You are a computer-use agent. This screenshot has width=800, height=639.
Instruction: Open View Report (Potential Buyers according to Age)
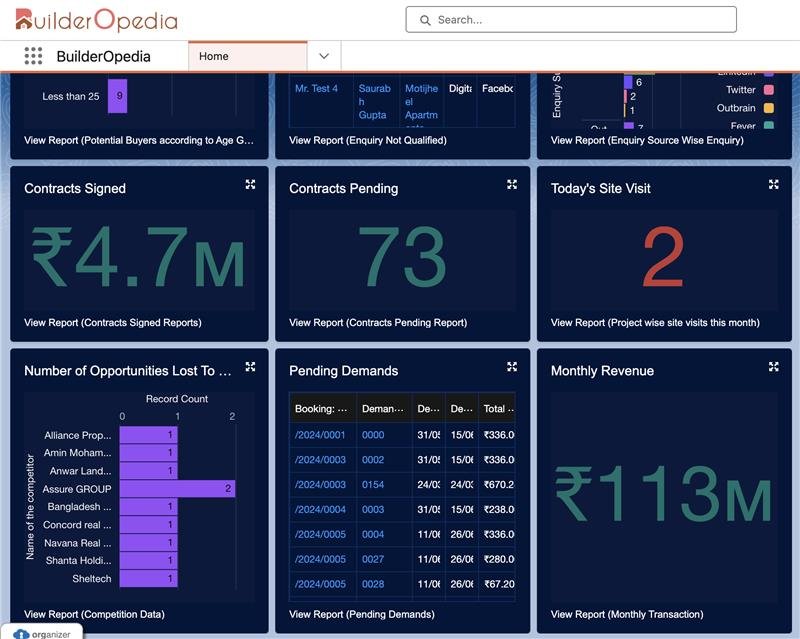139,140
